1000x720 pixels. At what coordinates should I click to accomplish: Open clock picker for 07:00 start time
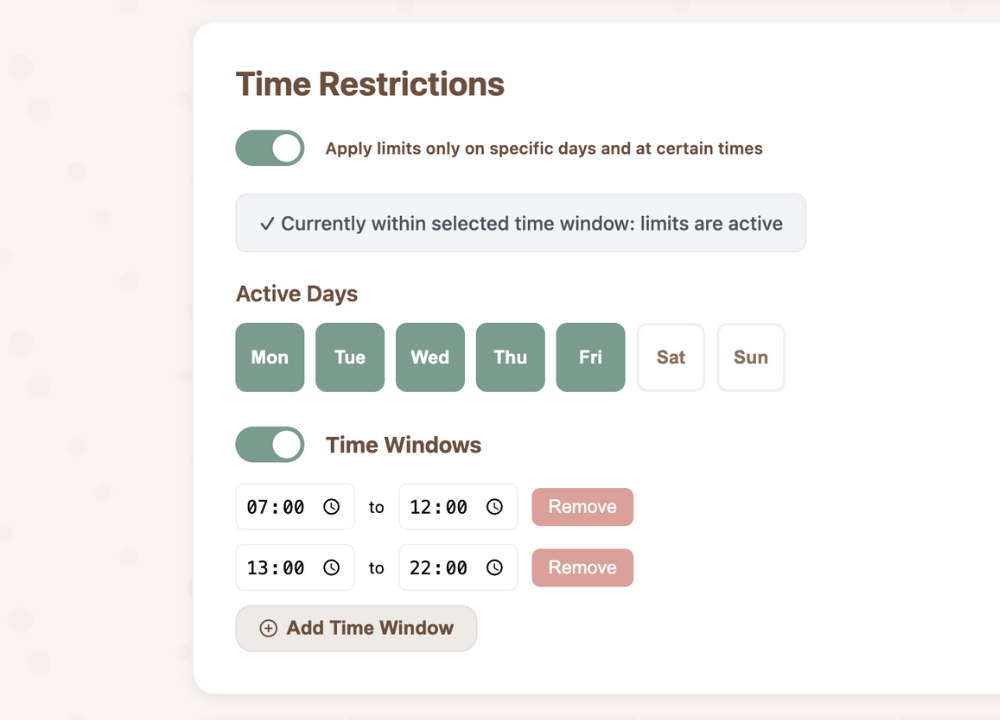[x=331, y=507]
